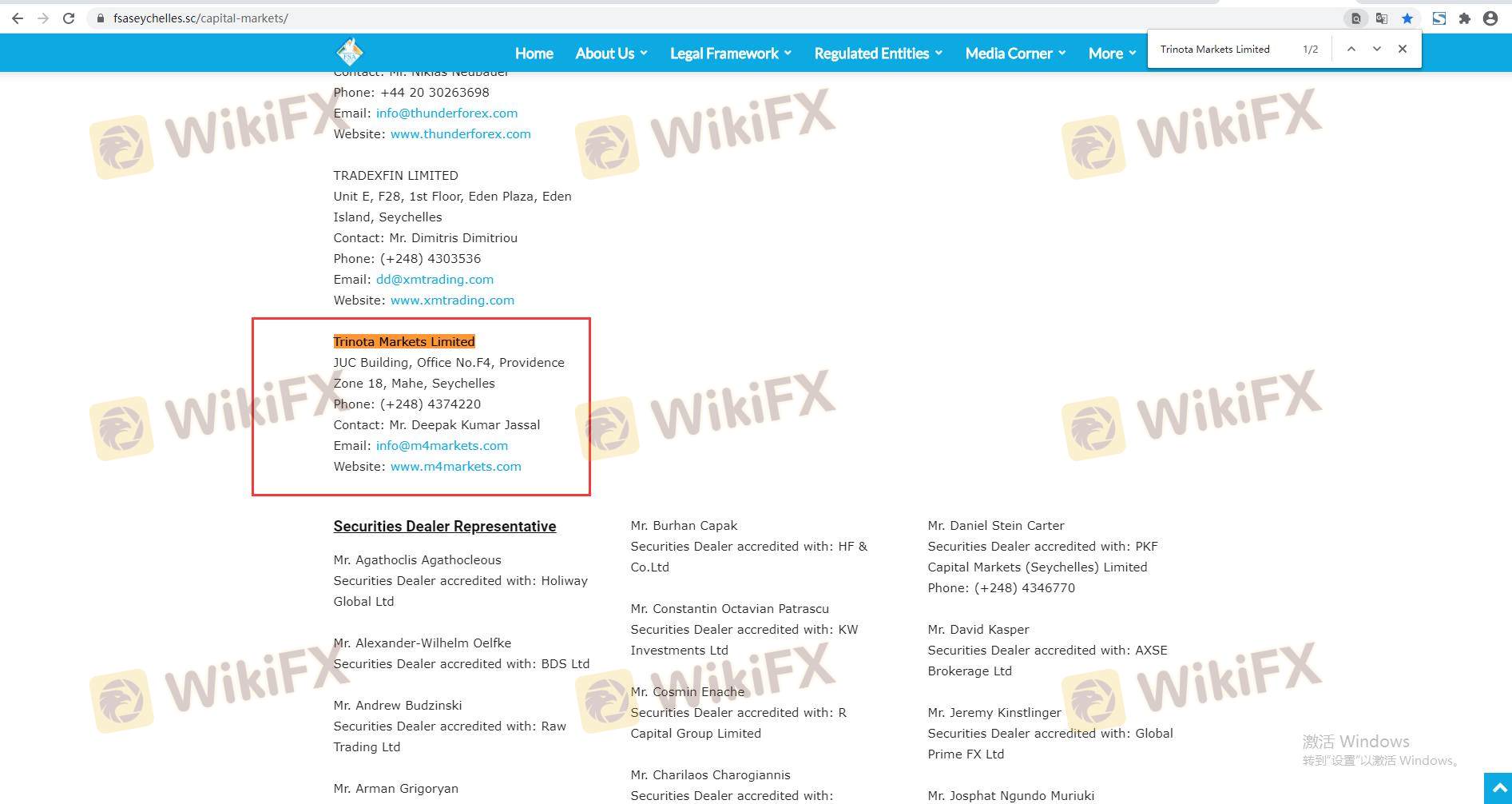Click the TRADEXFIN LIMITED company name
Viewport: 1512px width, 804px height.
point(395,176)
